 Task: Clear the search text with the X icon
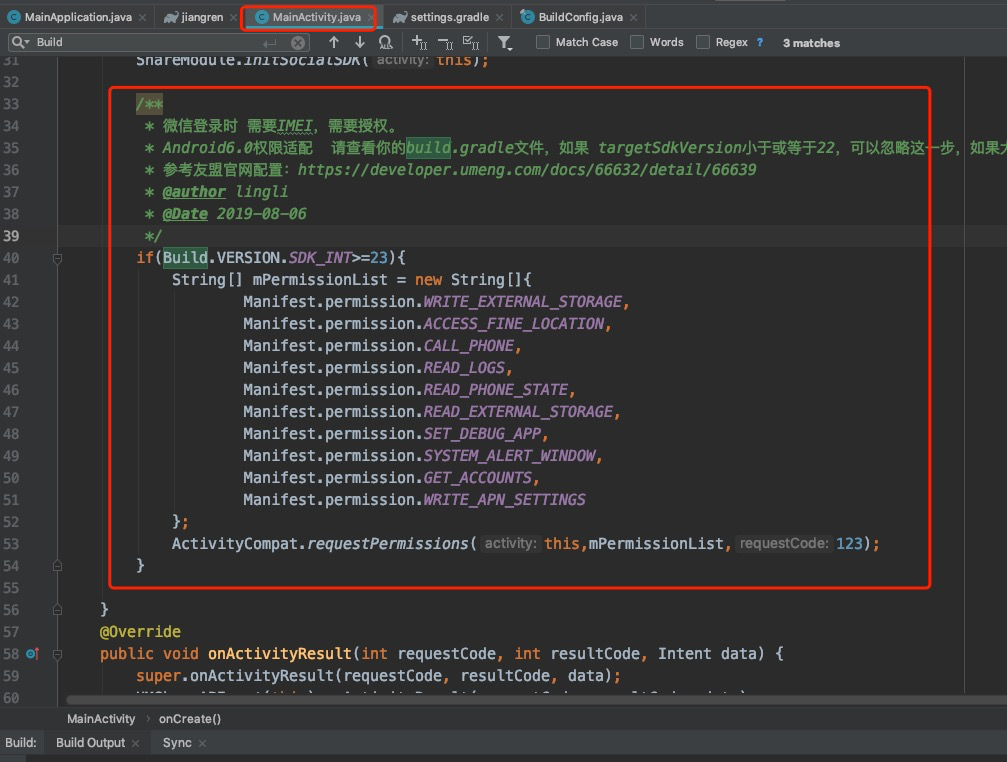[x=298, y=43]
